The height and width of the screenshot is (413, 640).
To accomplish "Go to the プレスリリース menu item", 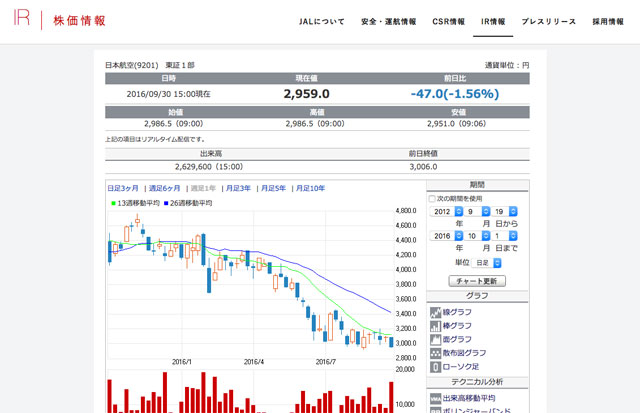I will [x=549, y=21].
